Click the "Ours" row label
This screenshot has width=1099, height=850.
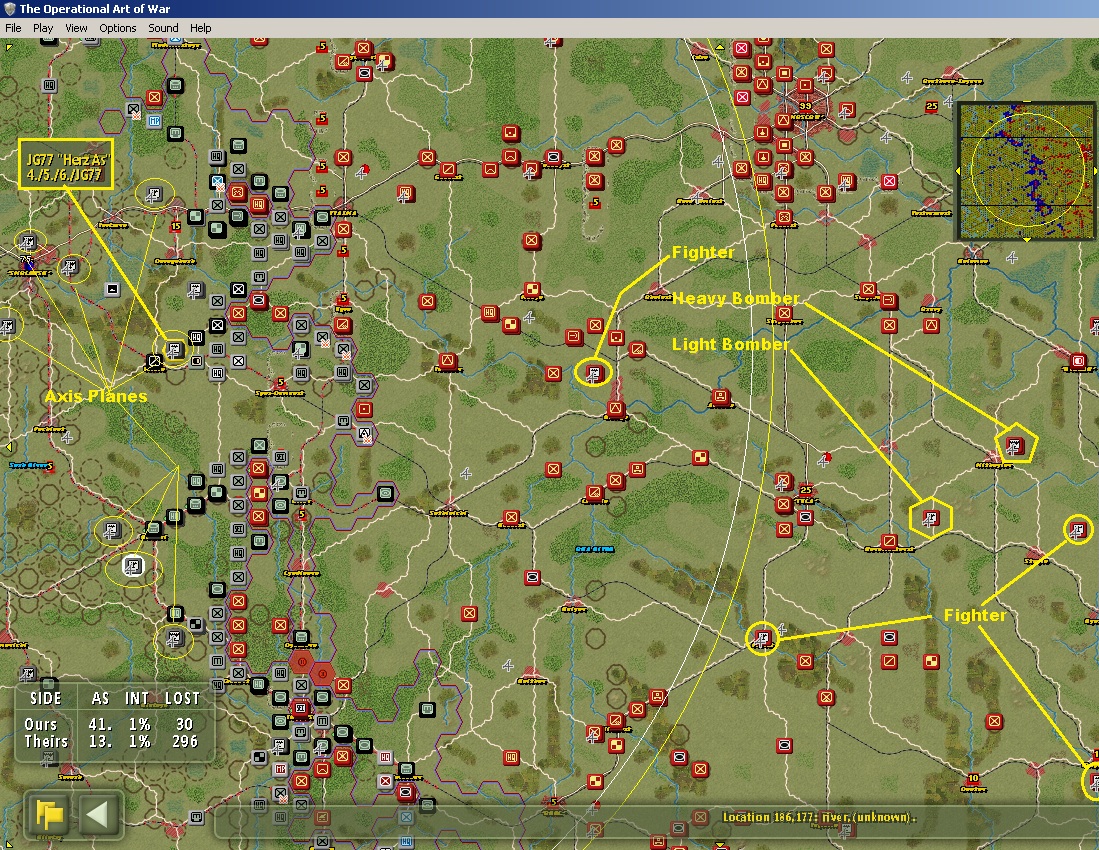coord(41,724)
